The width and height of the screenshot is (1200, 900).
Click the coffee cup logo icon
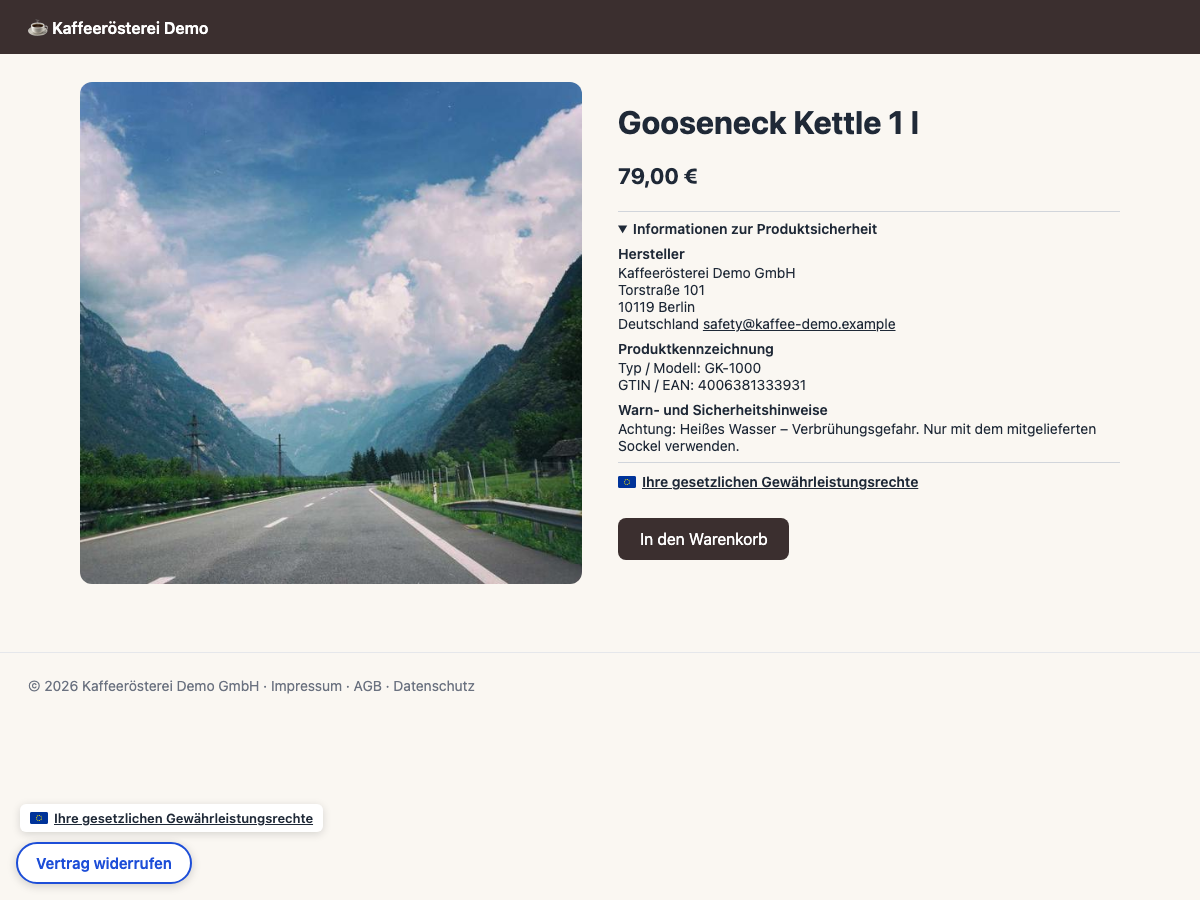(37, 28)
